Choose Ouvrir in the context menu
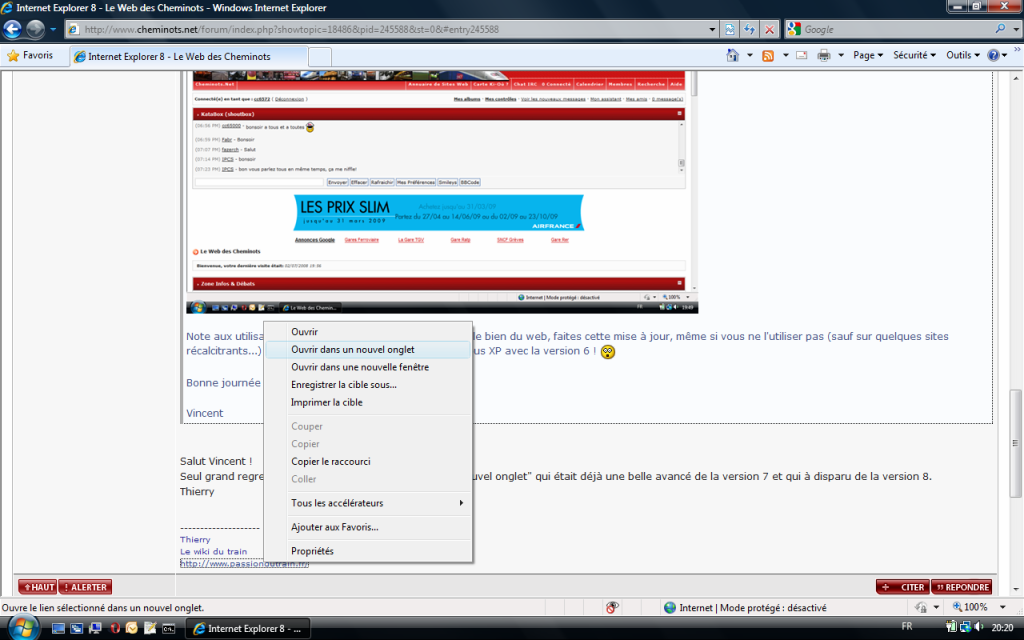 coord(368,332)
